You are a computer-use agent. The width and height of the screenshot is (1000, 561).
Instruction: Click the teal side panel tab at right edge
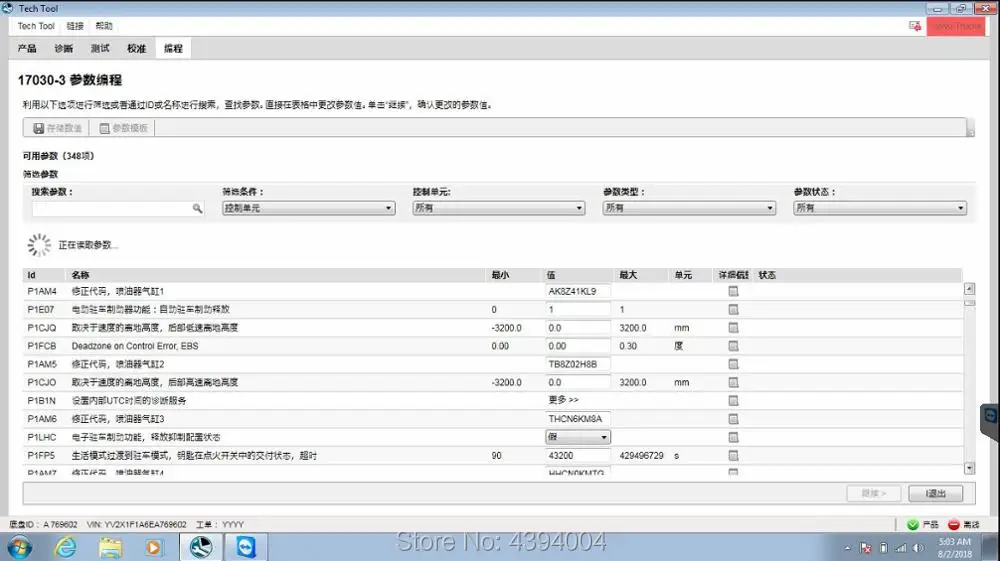[990, 421]
